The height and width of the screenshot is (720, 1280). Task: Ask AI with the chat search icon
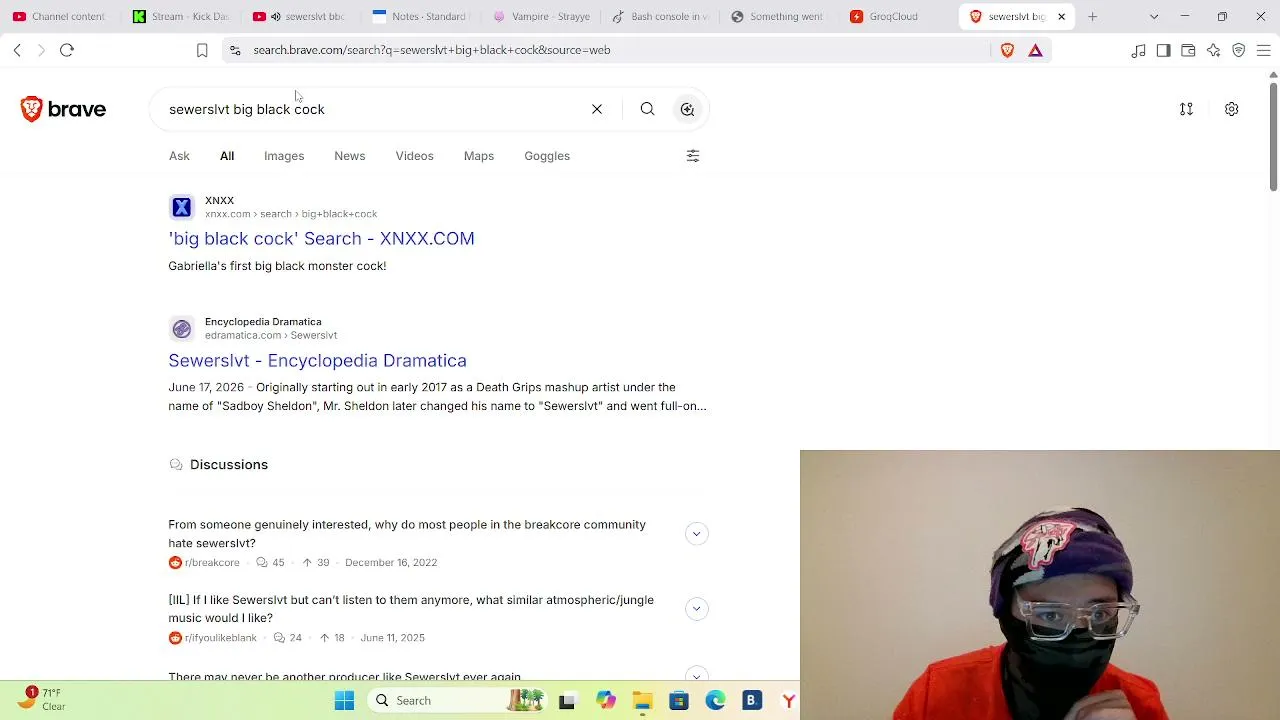tap(687, 109)
